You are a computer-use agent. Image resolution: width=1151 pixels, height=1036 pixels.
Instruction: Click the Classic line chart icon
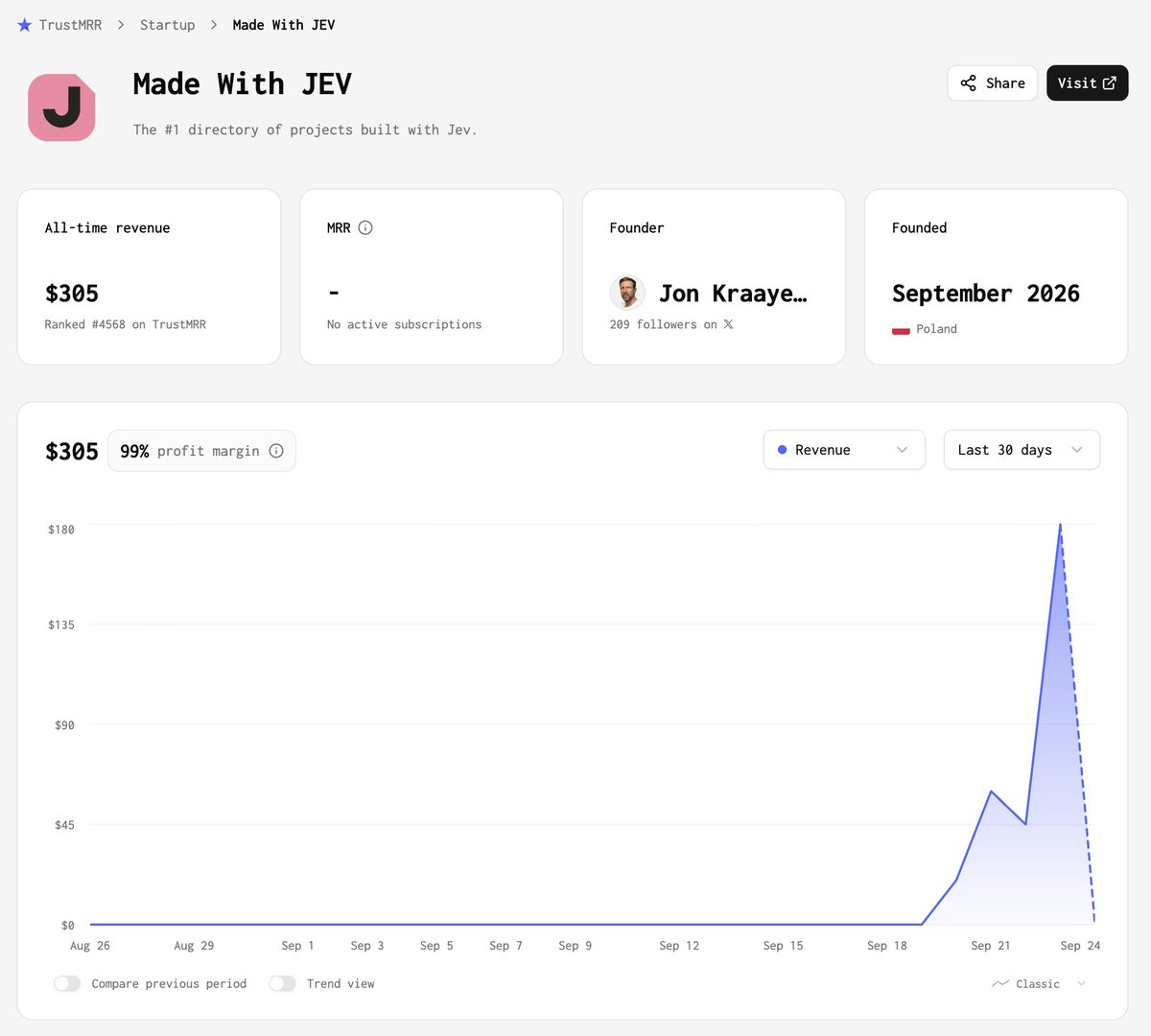1000,984
